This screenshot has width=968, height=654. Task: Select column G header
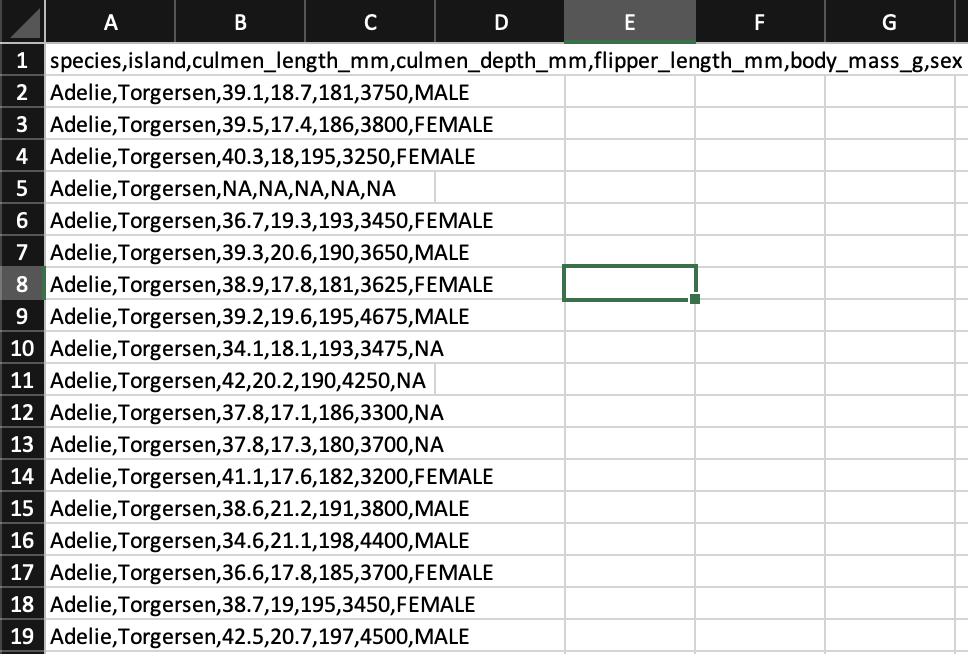click(x=887, y=20)
